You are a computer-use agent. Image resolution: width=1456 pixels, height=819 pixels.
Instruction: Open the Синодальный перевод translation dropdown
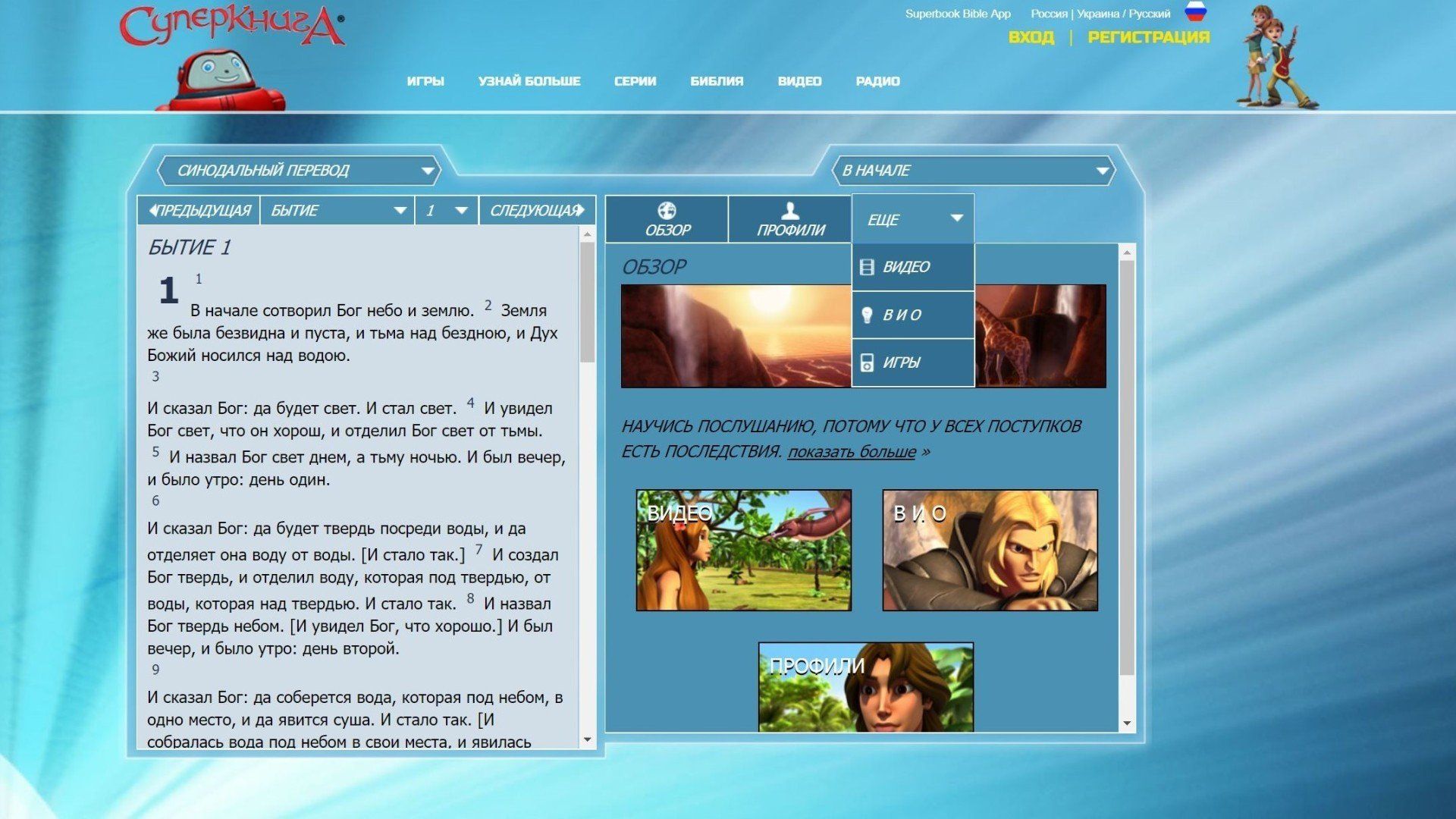[300, 171]
